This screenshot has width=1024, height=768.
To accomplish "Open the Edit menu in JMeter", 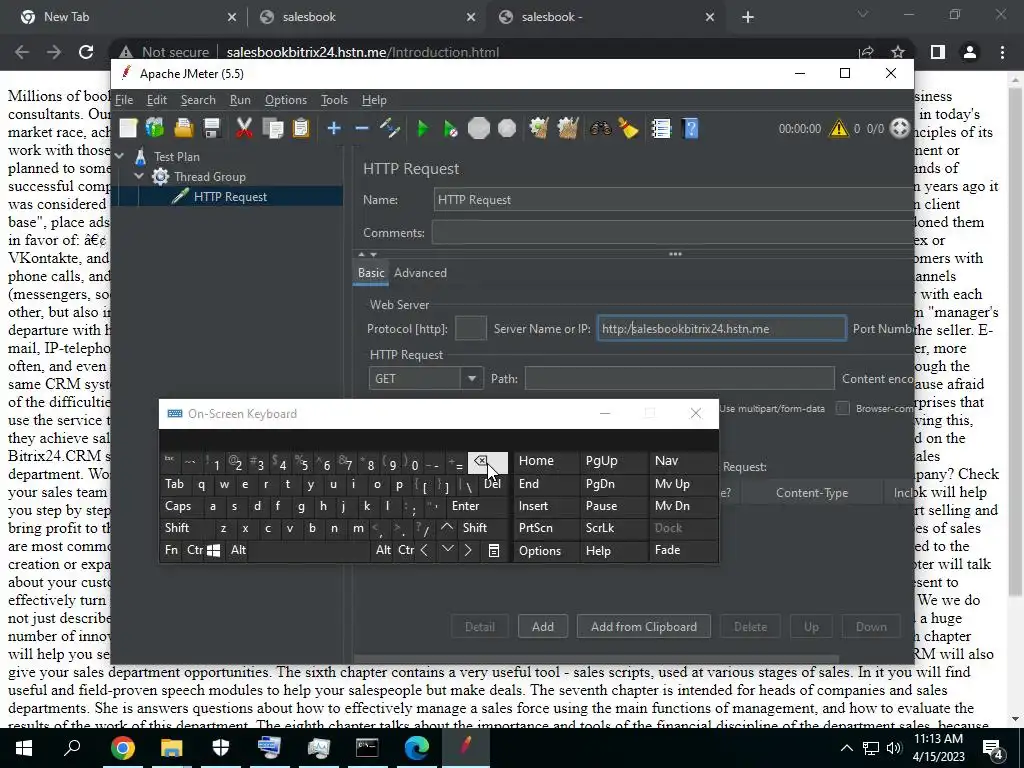I will [x=157, y=100].
